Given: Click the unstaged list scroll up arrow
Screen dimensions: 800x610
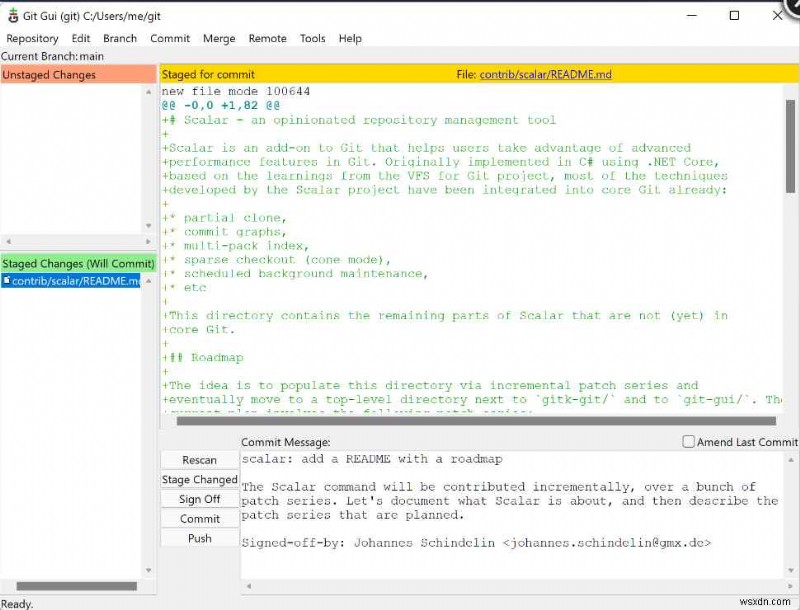Looking at the screenshot, I should [148, 92].
